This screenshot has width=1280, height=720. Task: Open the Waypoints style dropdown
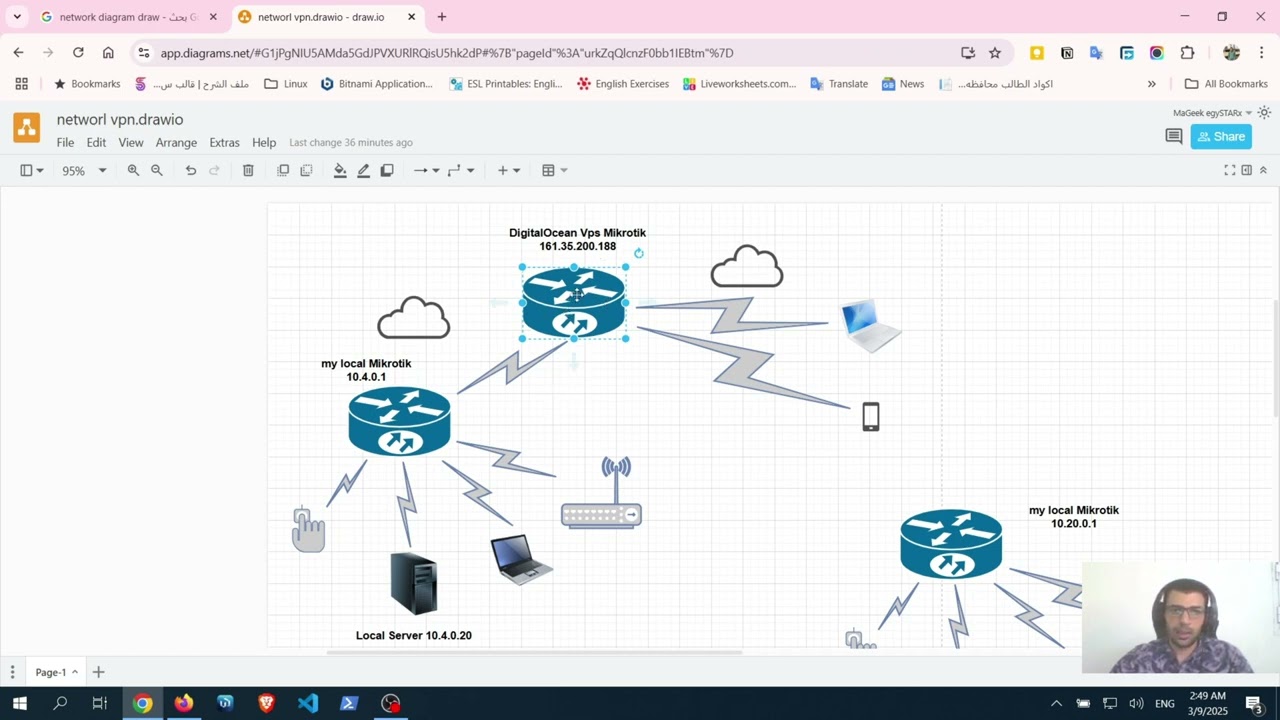coord(461,171)
